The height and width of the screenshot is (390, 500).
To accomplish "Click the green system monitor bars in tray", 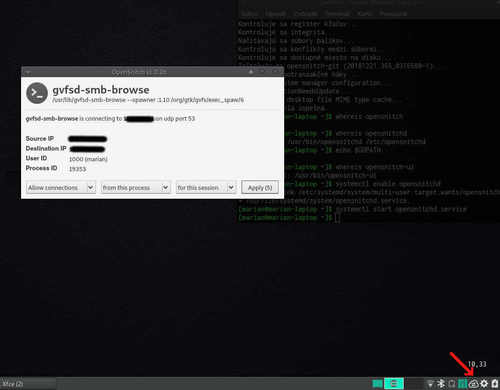I will (462, 384).
